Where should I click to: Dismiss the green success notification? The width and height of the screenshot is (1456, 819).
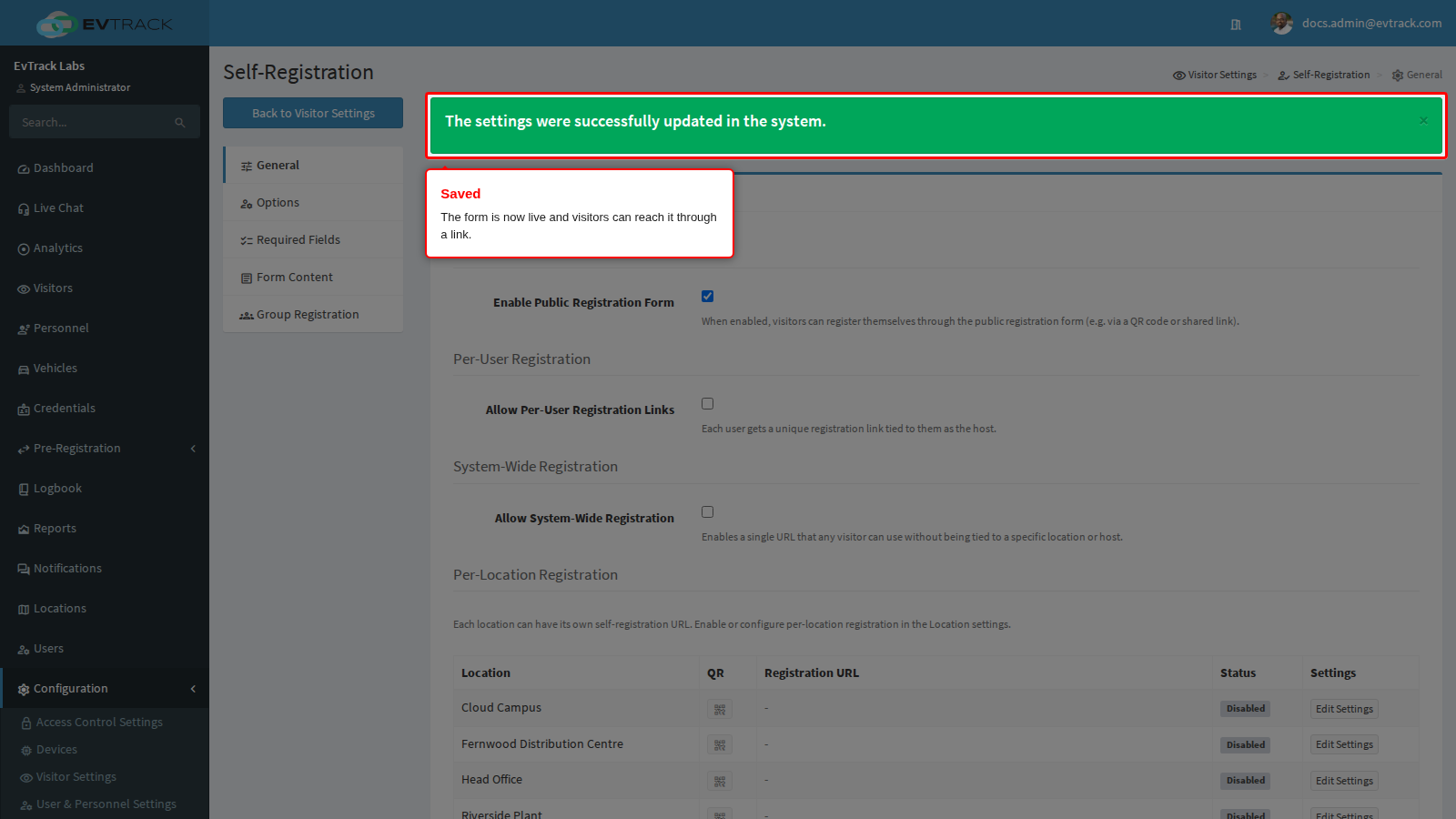tap(1423, 121)
